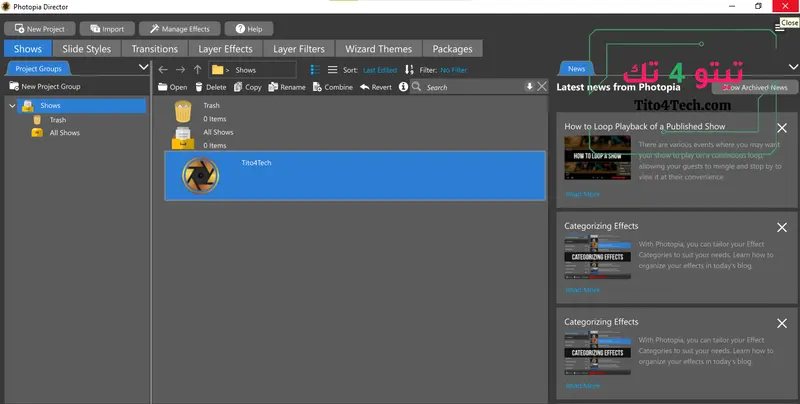
Task: Open Manage Effects
Action: click(180, 29)
